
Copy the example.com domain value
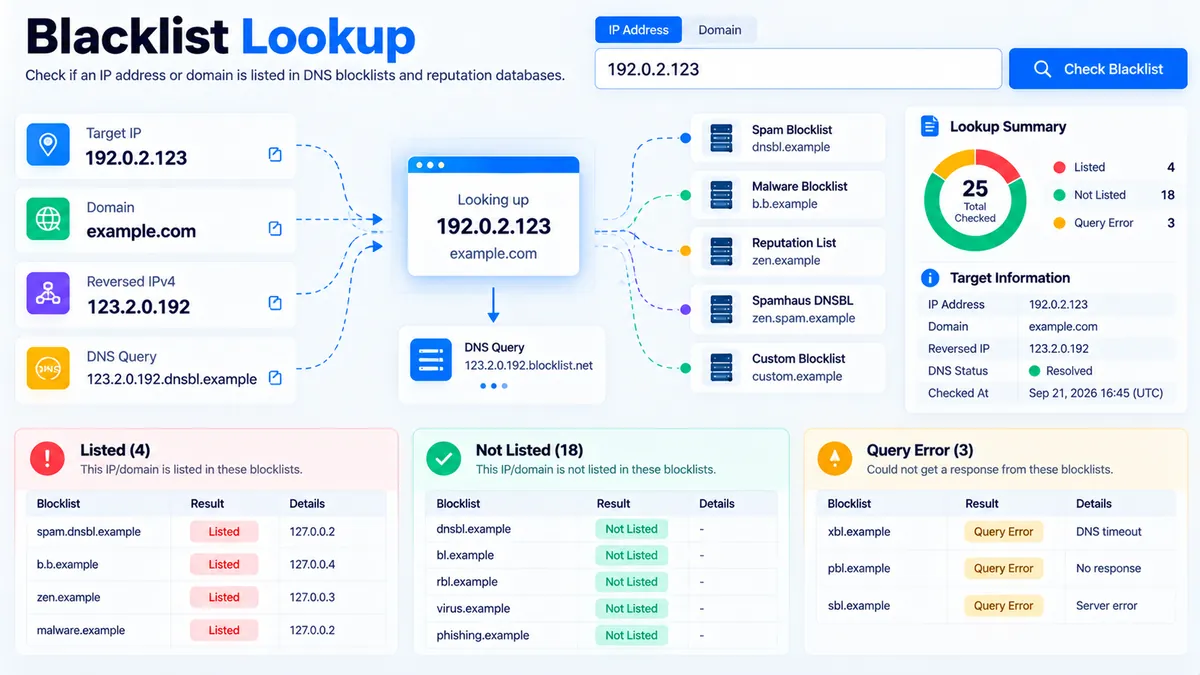(275, 229)
